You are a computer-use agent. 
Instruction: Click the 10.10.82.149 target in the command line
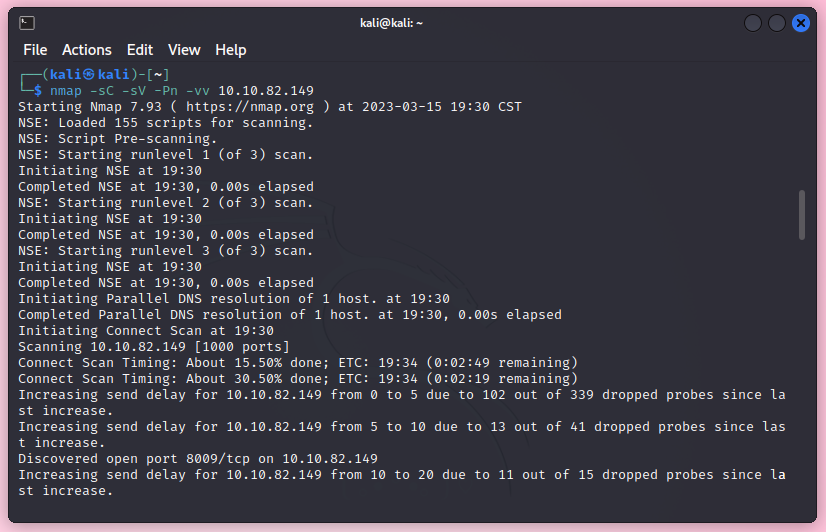266,91
